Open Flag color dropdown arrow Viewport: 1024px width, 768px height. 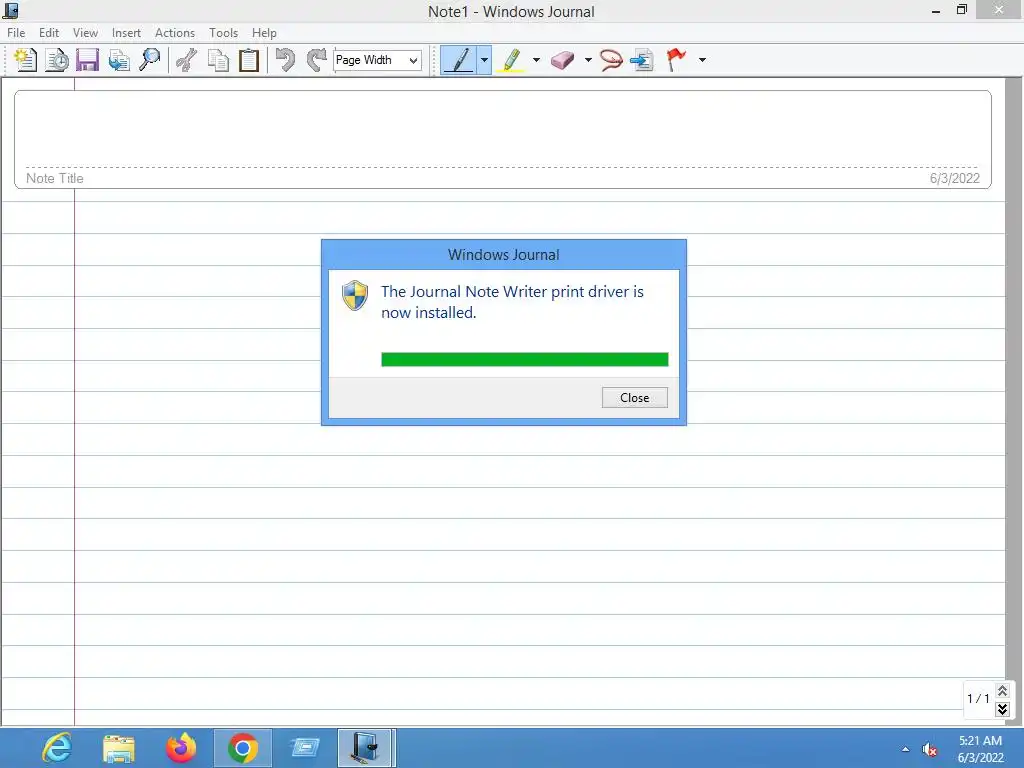tap(702, 60)
